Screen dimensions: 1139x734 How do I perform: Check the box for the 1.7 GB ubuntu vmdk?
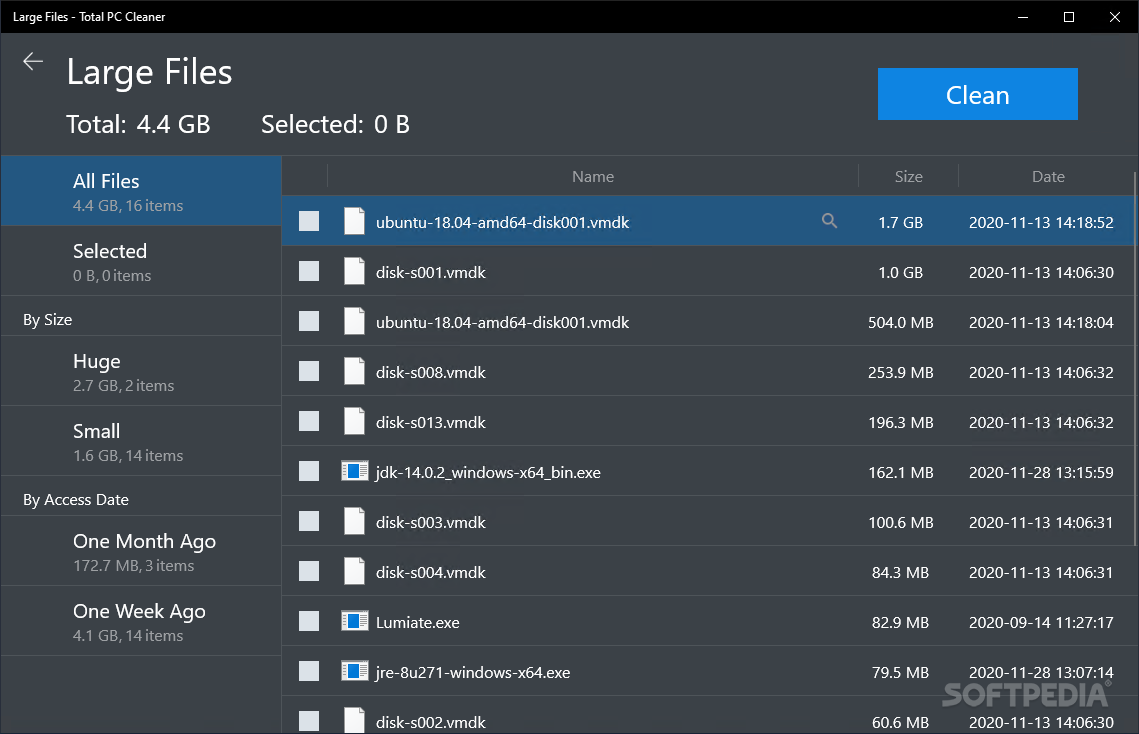click(309, 222)
